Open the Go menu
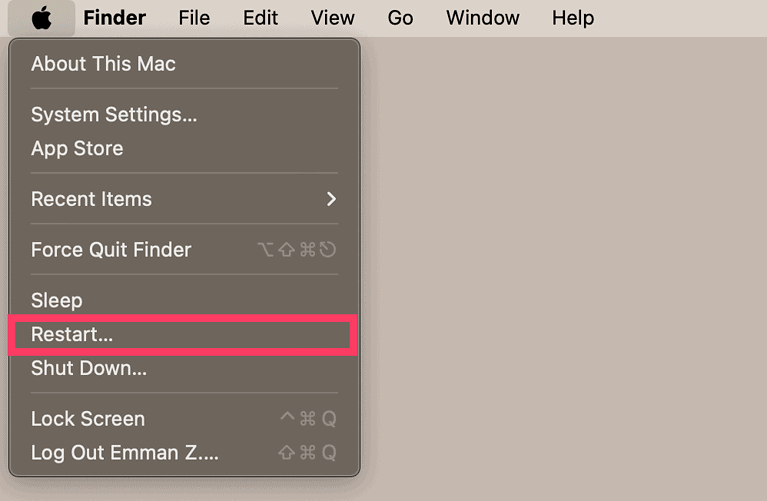The width and height of the screenshot is (767, 501). click(x=400, y=18)
